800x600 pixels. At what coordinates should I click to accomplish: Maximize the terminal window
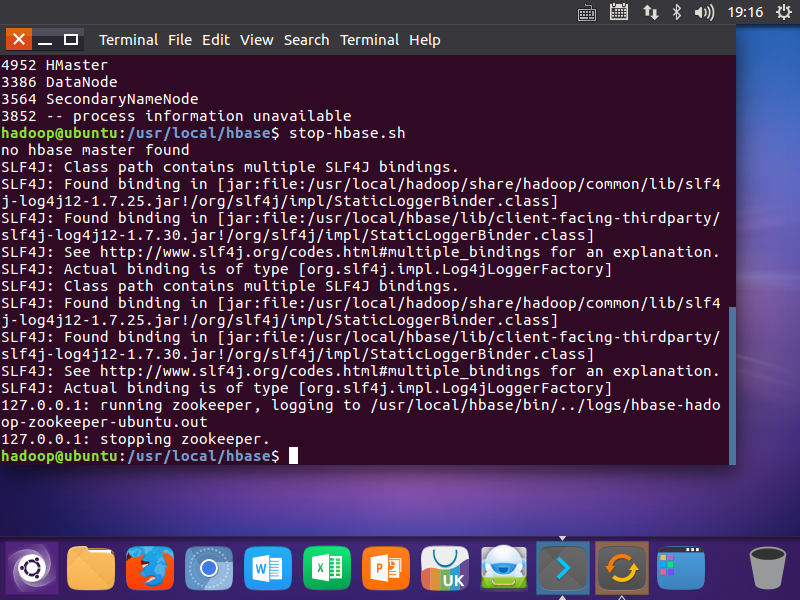[71, 39]
